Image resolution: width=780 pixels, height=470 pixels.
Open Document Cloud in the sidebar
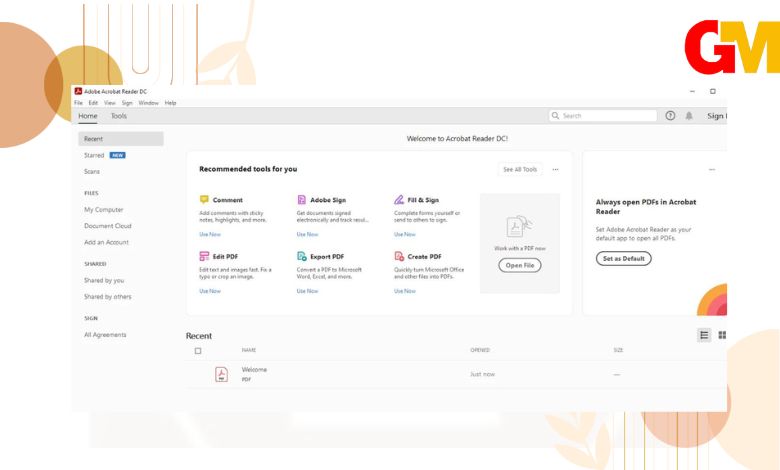point(107,226)
